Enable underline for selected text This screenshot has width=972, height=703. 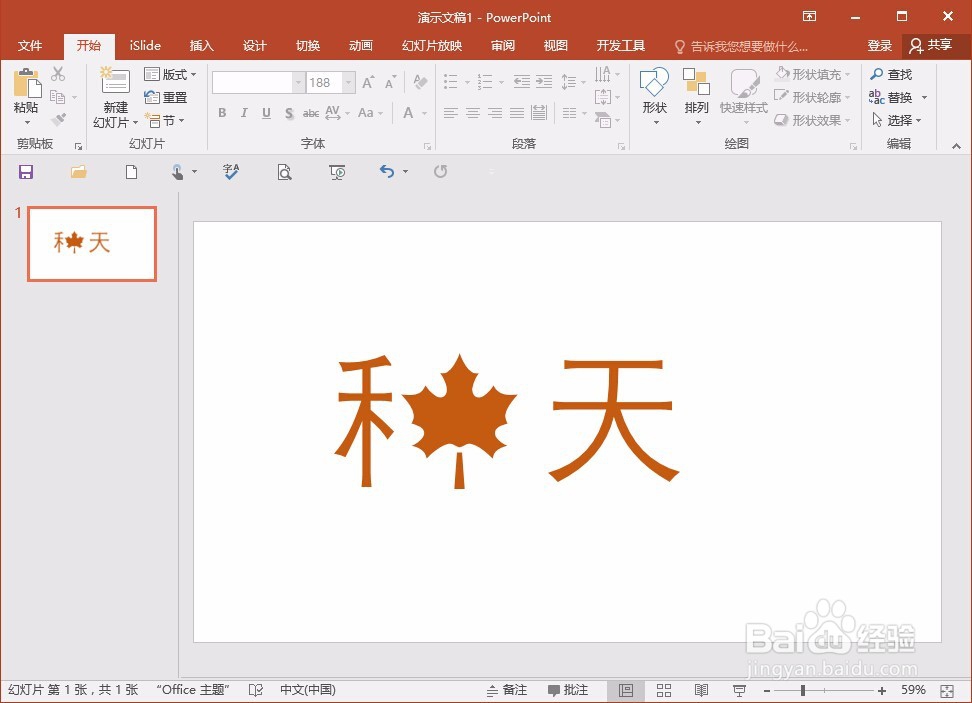coord(266,113)
